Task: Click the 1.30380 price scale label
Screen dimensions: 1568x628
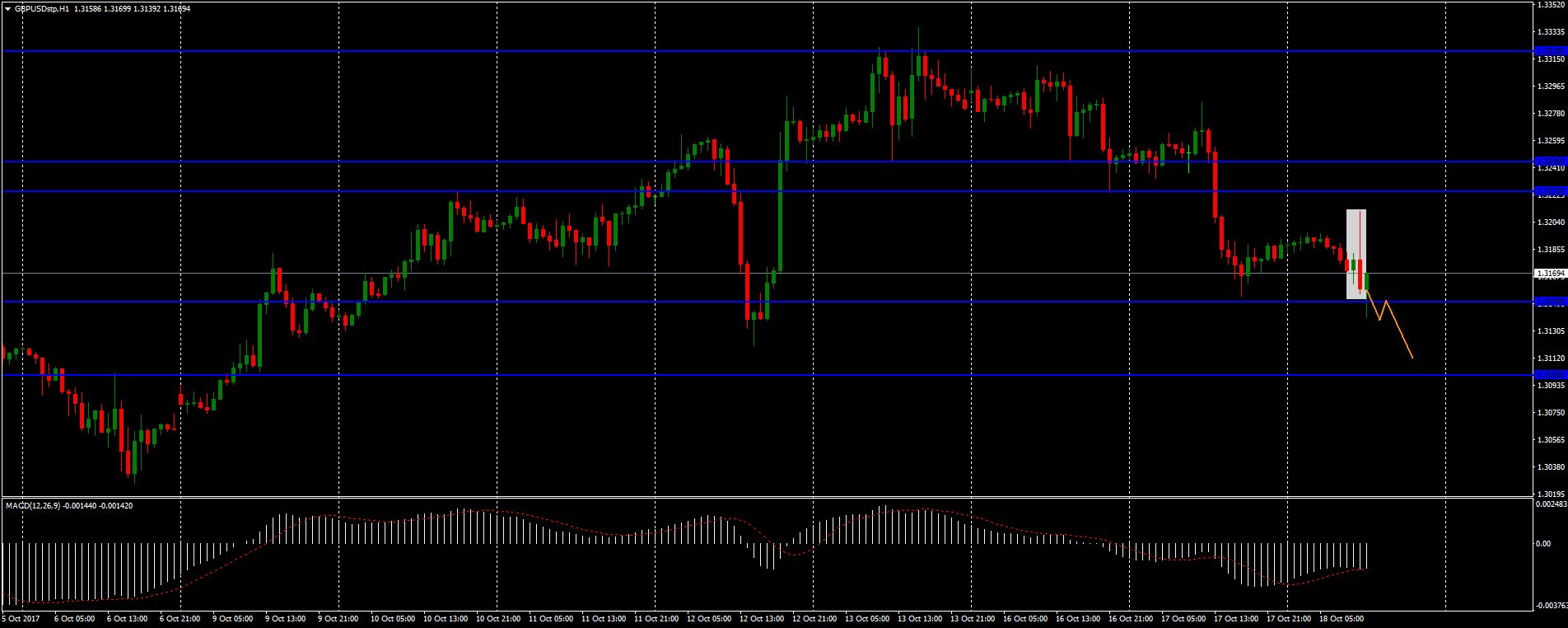Action: 1552,466
